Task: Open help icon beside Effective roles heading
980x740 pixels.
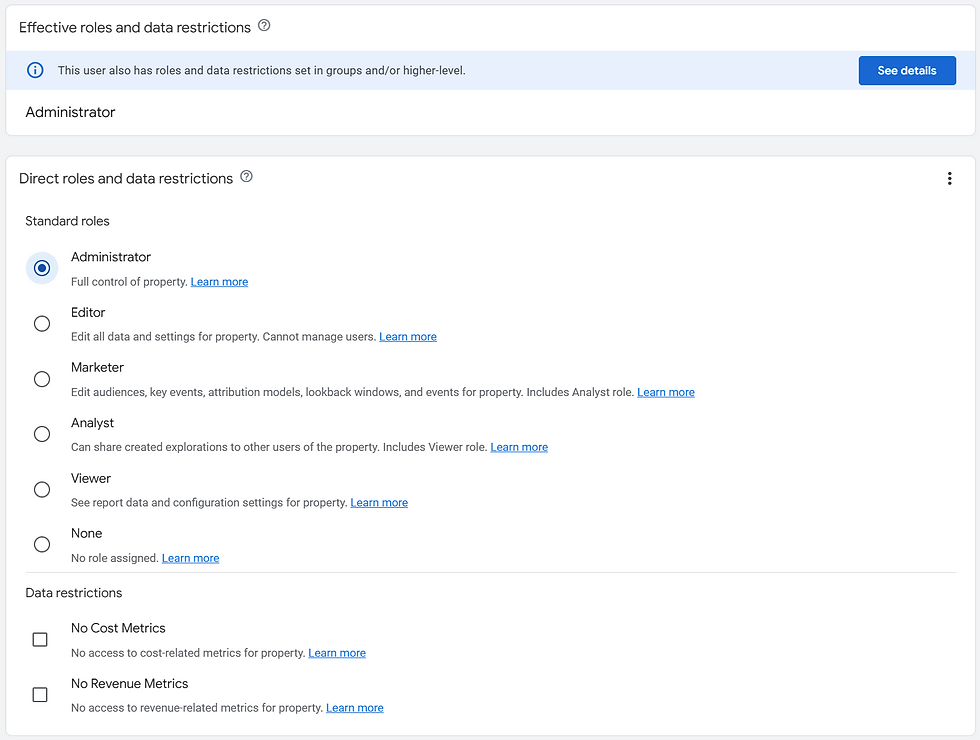Action: click(264, 26)
